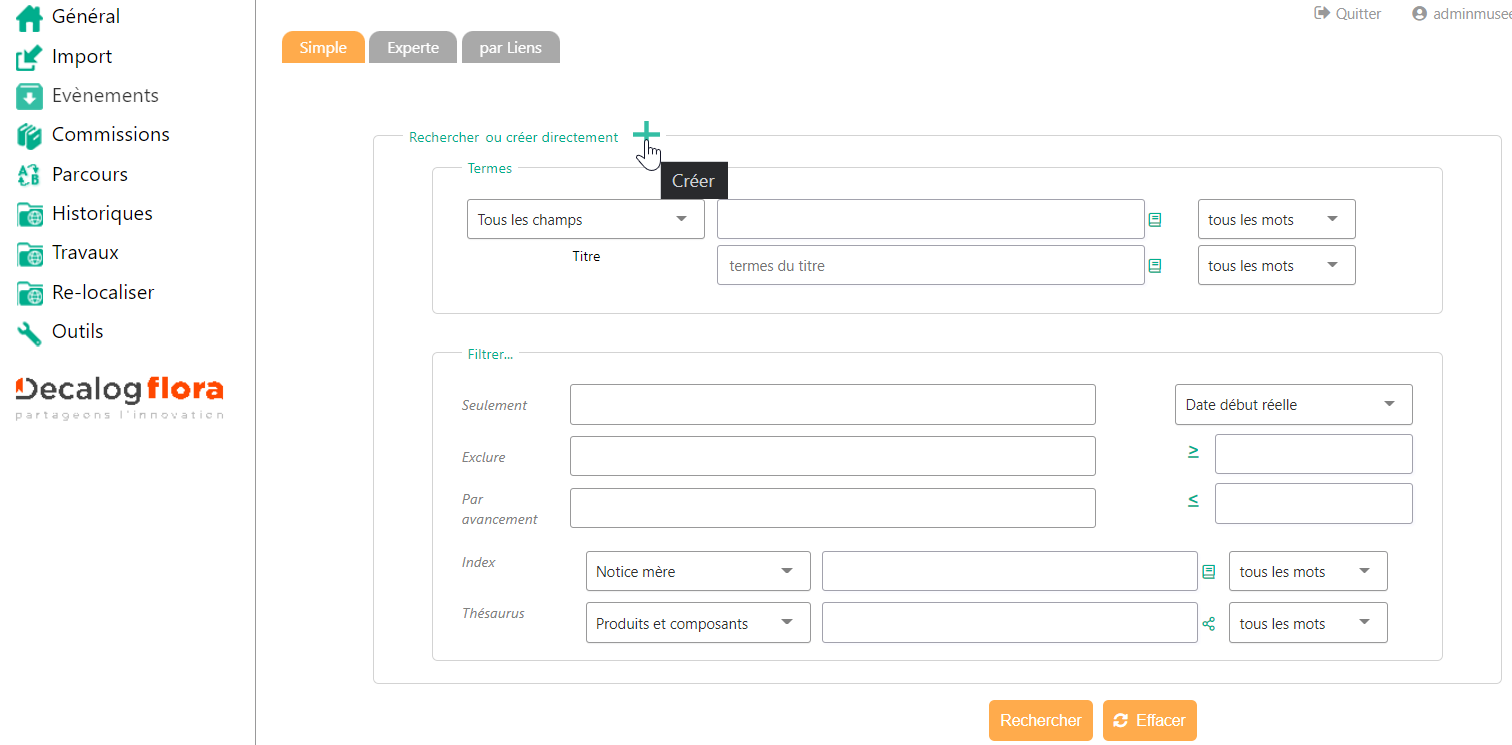Focus the termes du titre input field
The image size is (1512, 745).
tap(930, 266)
